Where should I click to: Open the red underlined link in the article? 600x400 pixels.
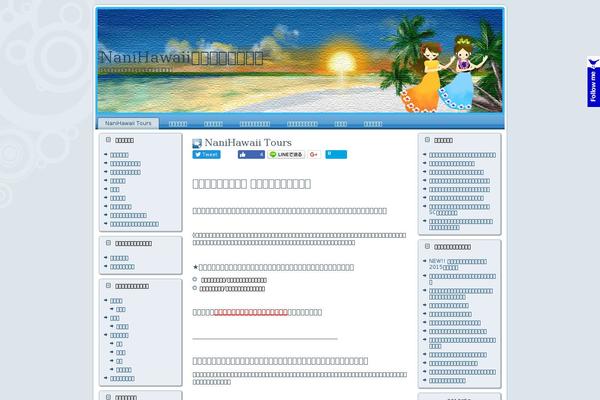[251, 312]
